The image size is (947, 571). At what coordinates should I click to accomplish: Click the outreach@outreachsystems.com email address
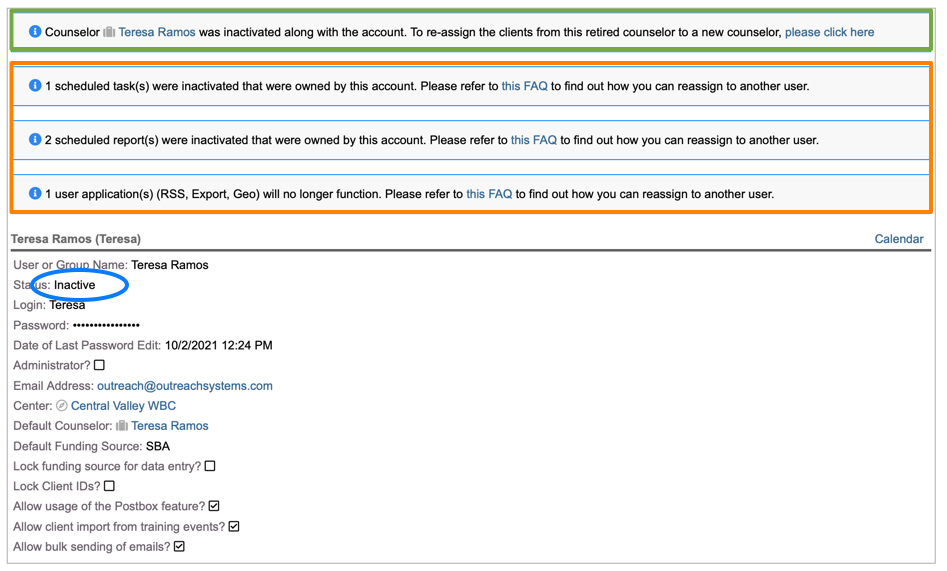pos(184,386)
